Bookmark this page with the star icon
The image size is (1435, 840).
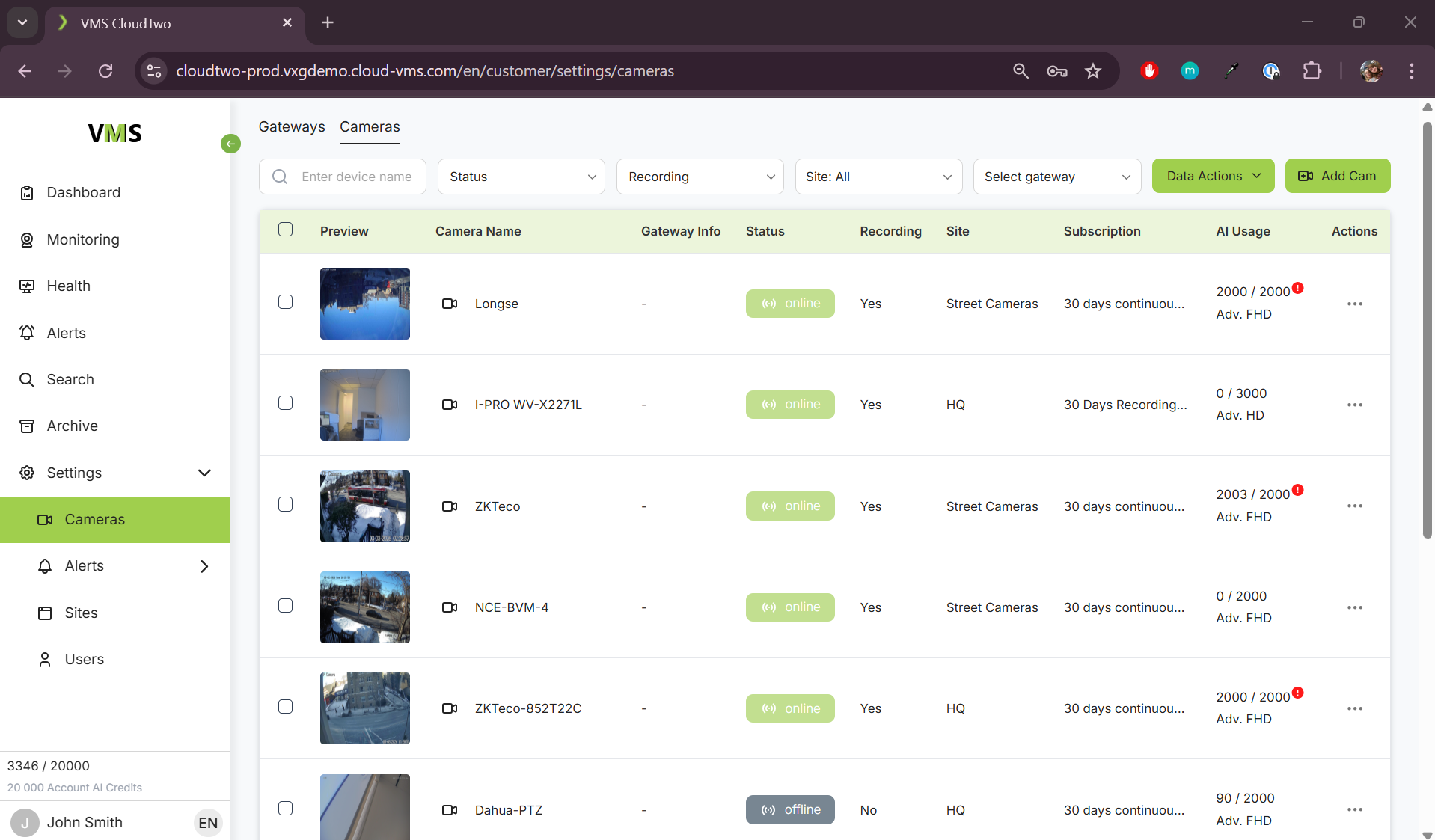click(x=1093, y=71)
